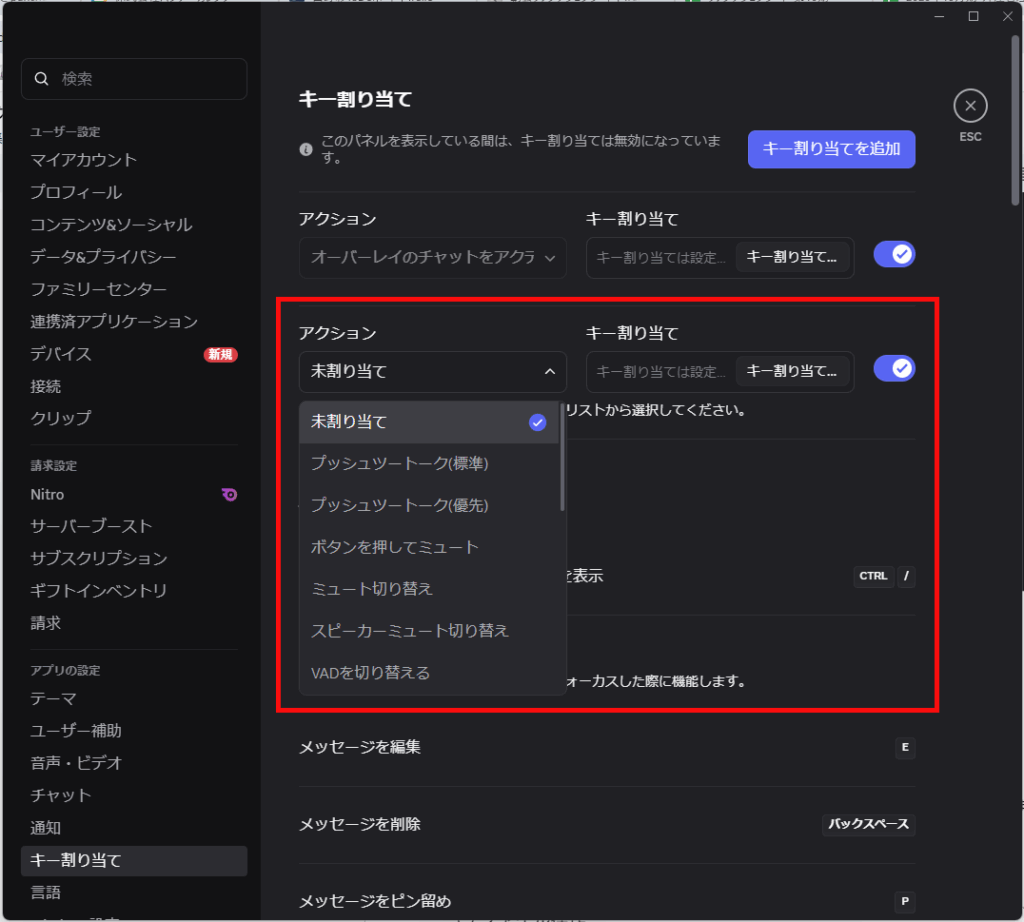Open マイアカウント settings page
This screenshot has height=922, width=1024.
pos(84,160)
